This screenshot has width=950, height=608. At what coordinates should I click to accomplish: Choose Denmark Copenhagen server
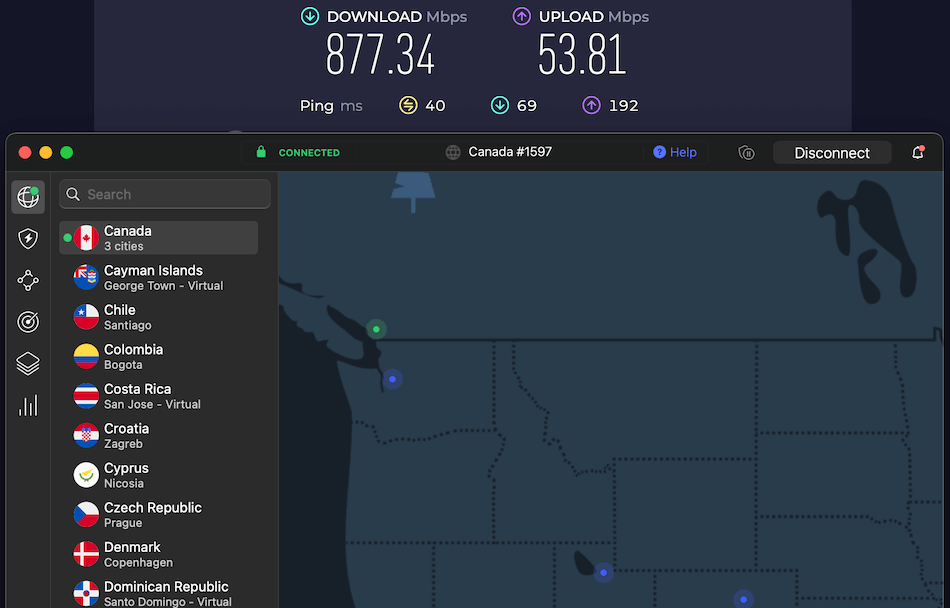pyautogui.click(x=159, y=554)
